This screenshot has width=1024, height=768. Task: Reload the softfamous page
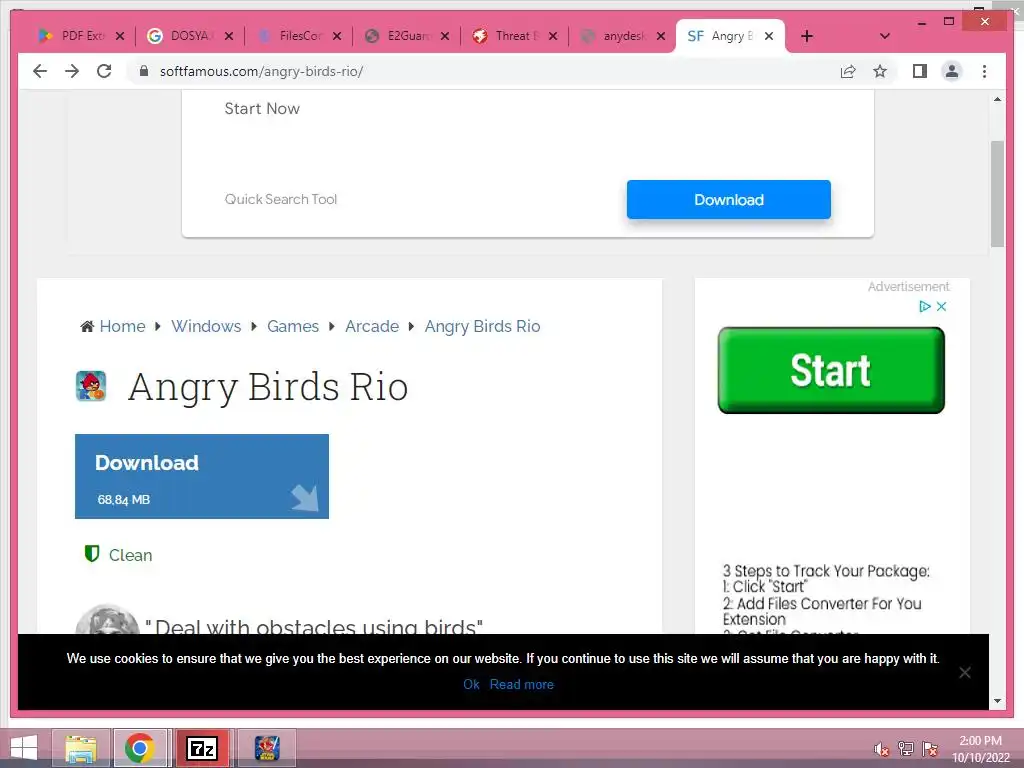[x=104, y=71]
